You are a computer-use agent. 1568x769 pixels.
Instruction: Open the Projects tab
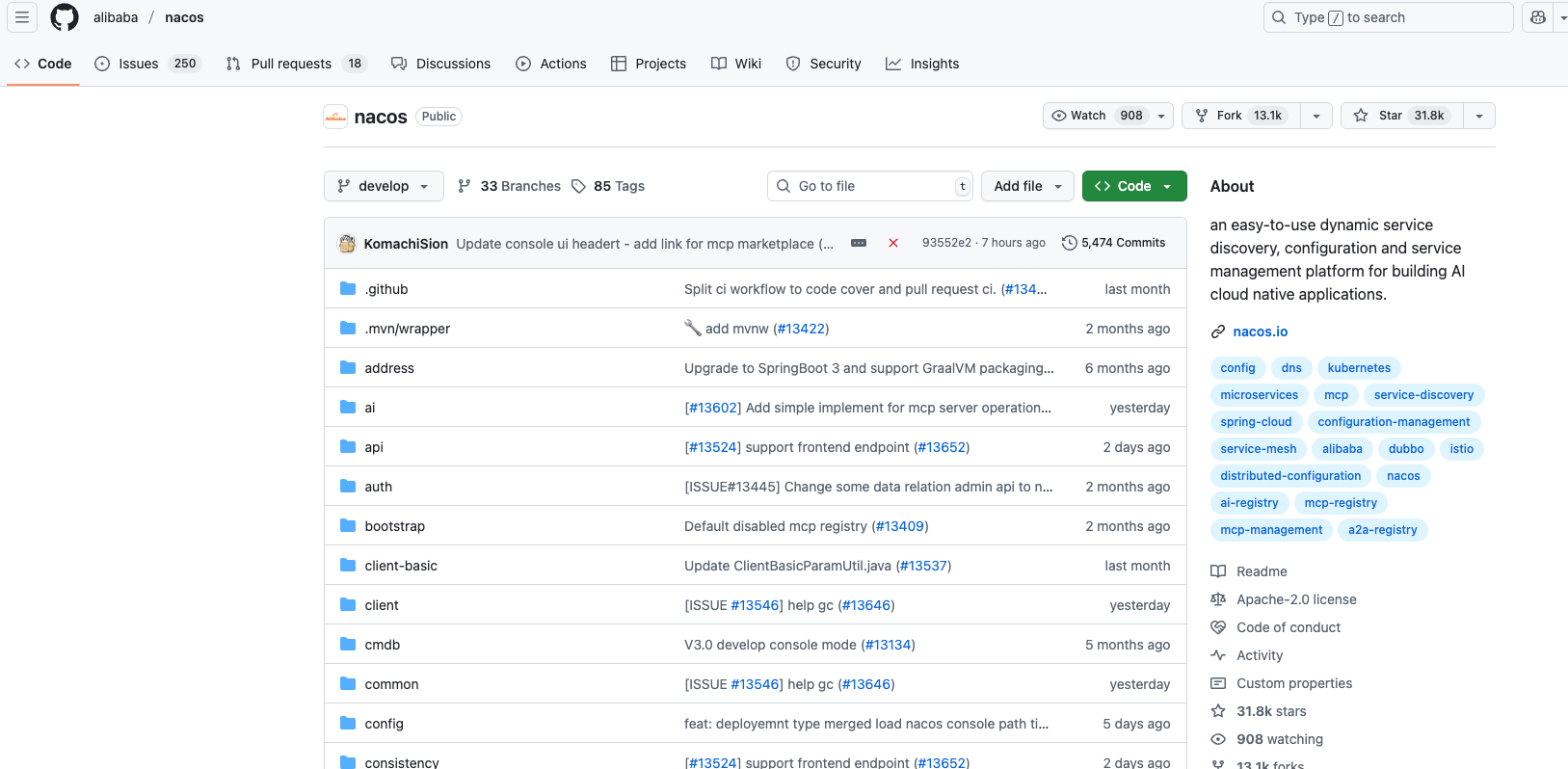(x=649, y=64)
